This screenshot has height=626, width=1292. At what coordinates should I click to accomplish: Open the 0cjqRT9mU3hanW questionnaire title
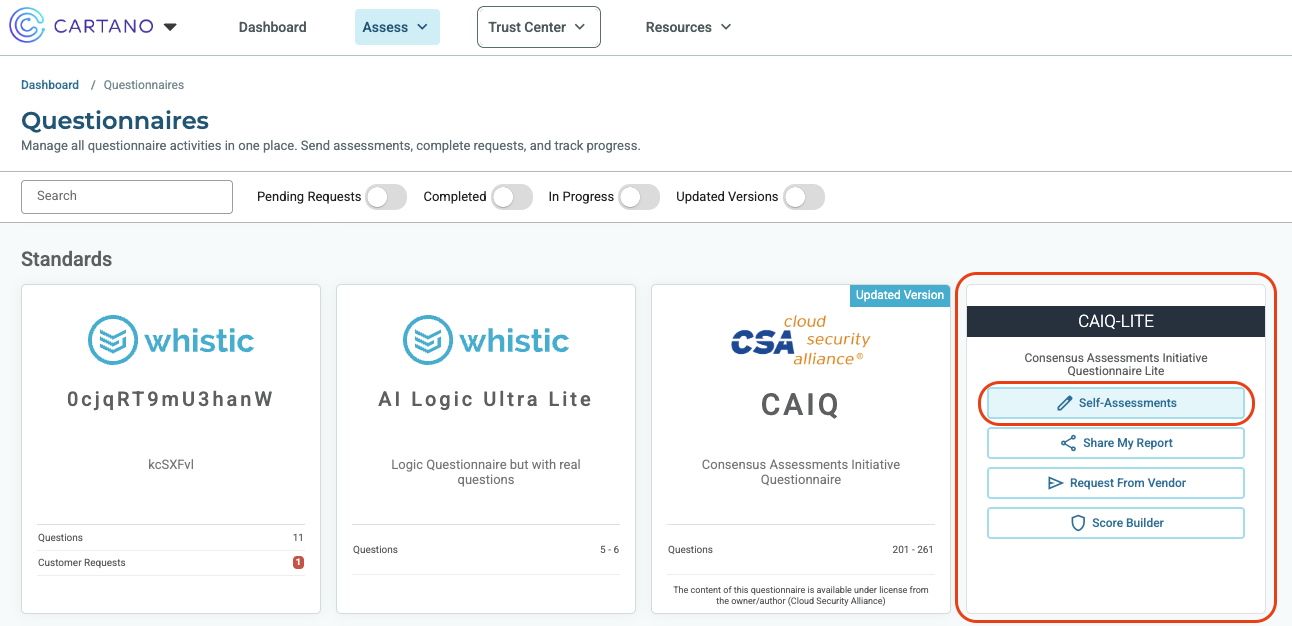click(x=171, y=399)
